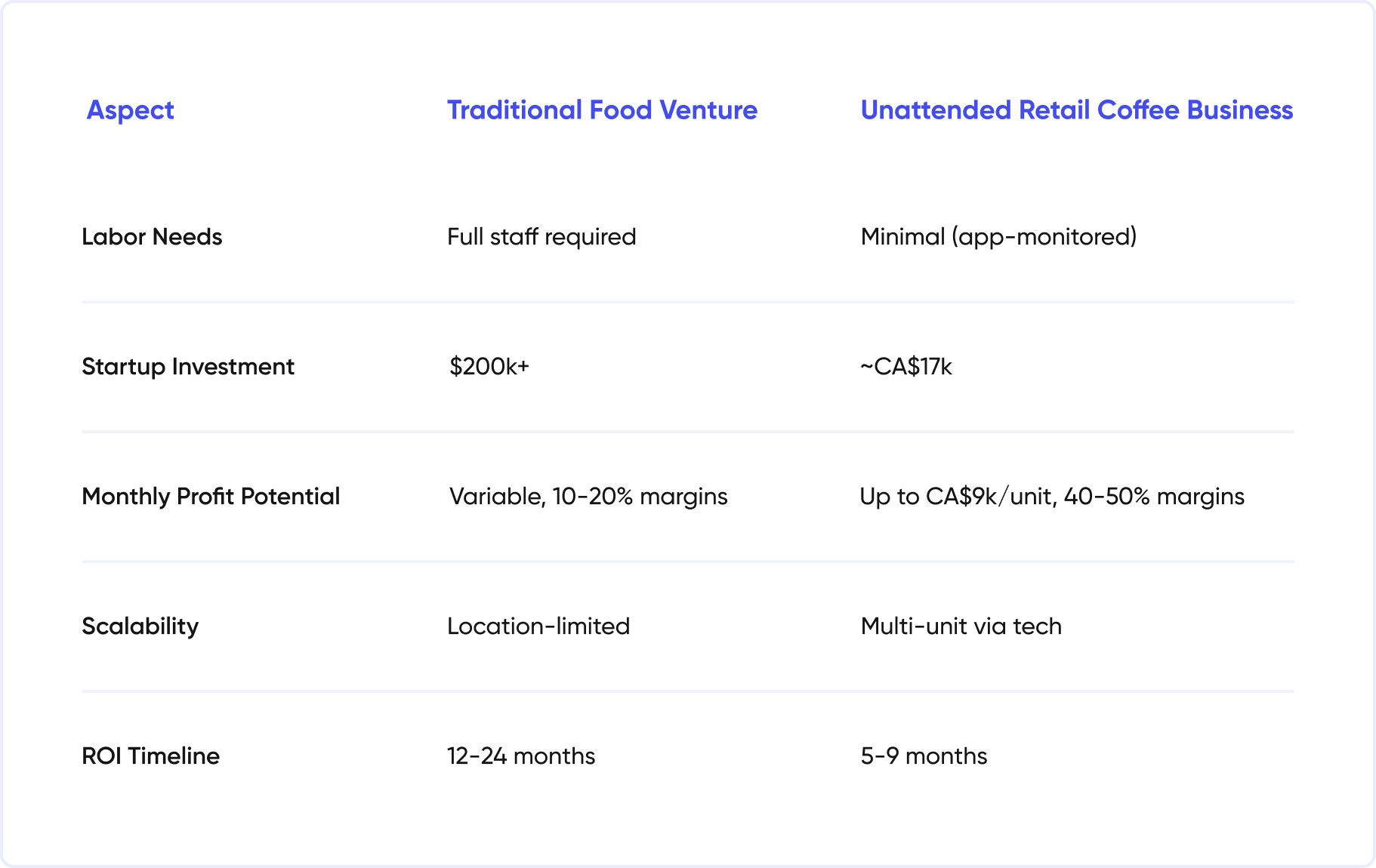Image resolution: width=1376 pixels, height=868 pixels.
Task: Click the Aspect column header
Action: pos(130,110)
